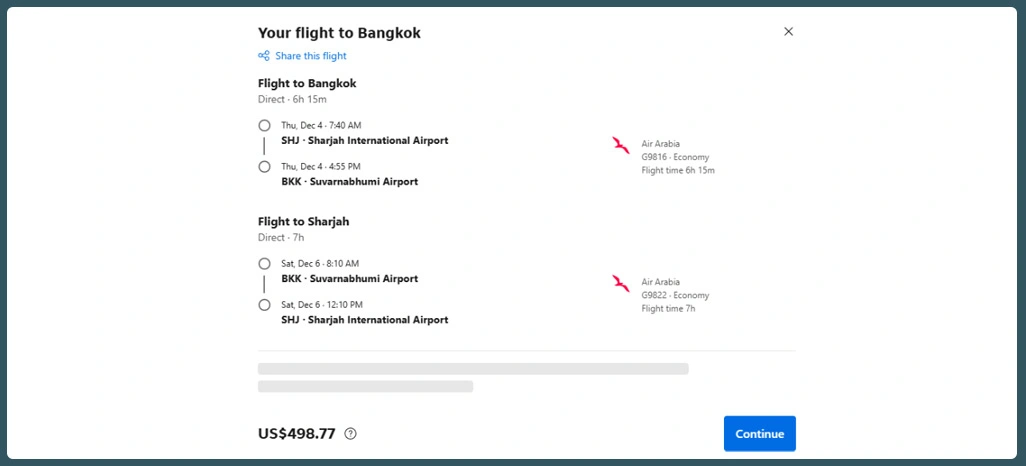The width and height of the screenshot is (1026, 466).
Task: Click the SHJ departure circle marker on Dec 4
Action: pos(264,126)
